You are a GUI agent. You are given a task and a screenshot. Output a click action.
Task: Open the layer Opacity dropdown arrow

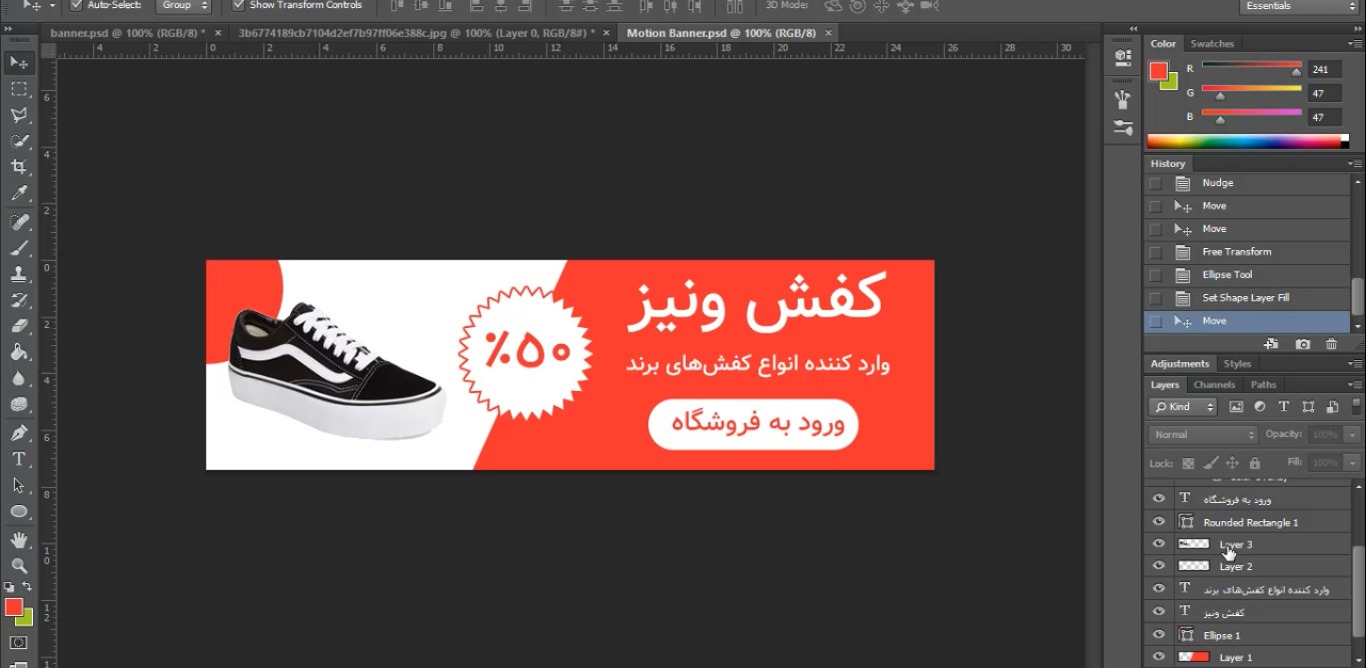[x=1353, y=435]
